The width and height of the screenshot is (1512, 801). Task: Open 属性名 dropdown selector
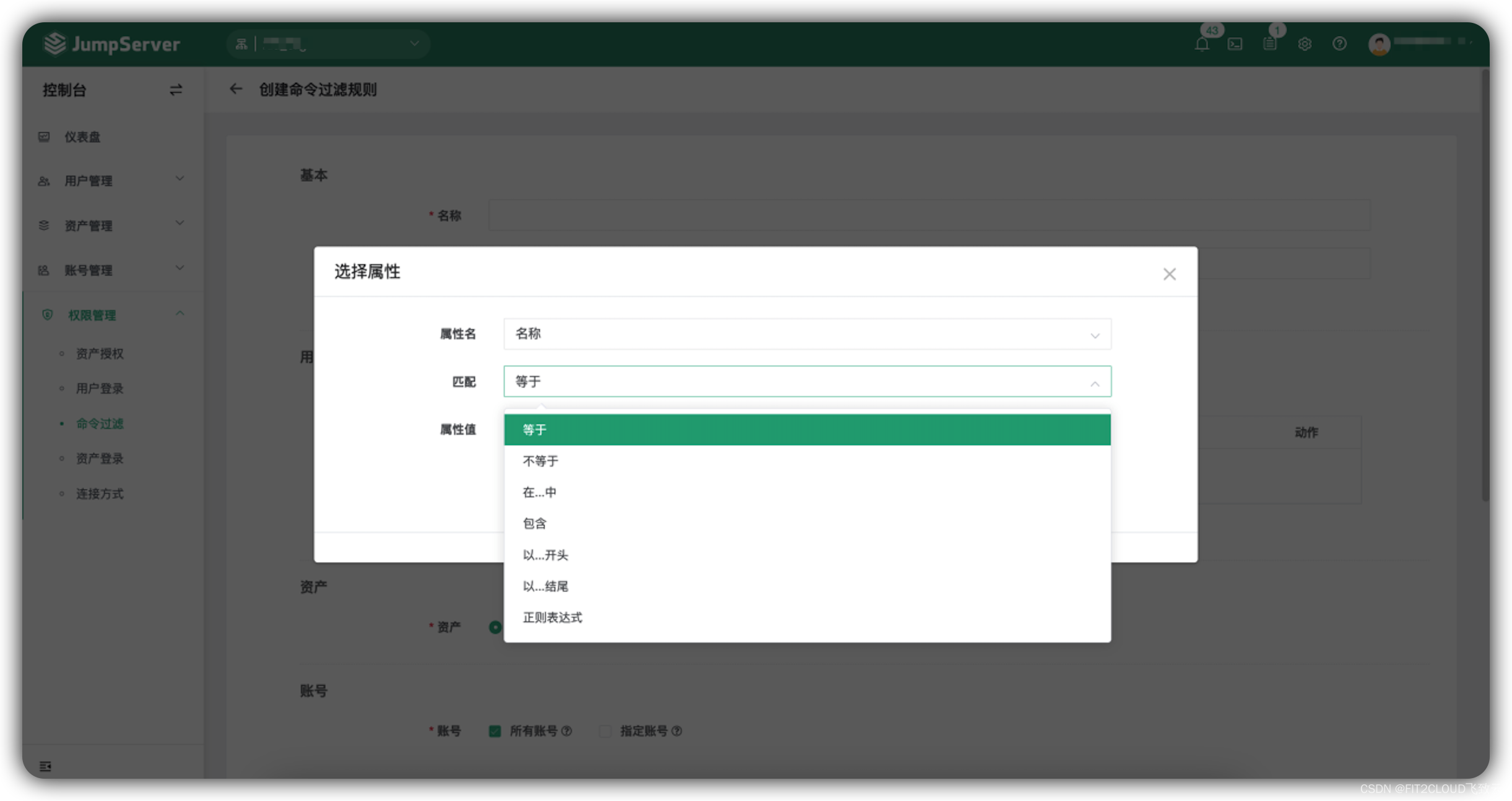point(806,333)
